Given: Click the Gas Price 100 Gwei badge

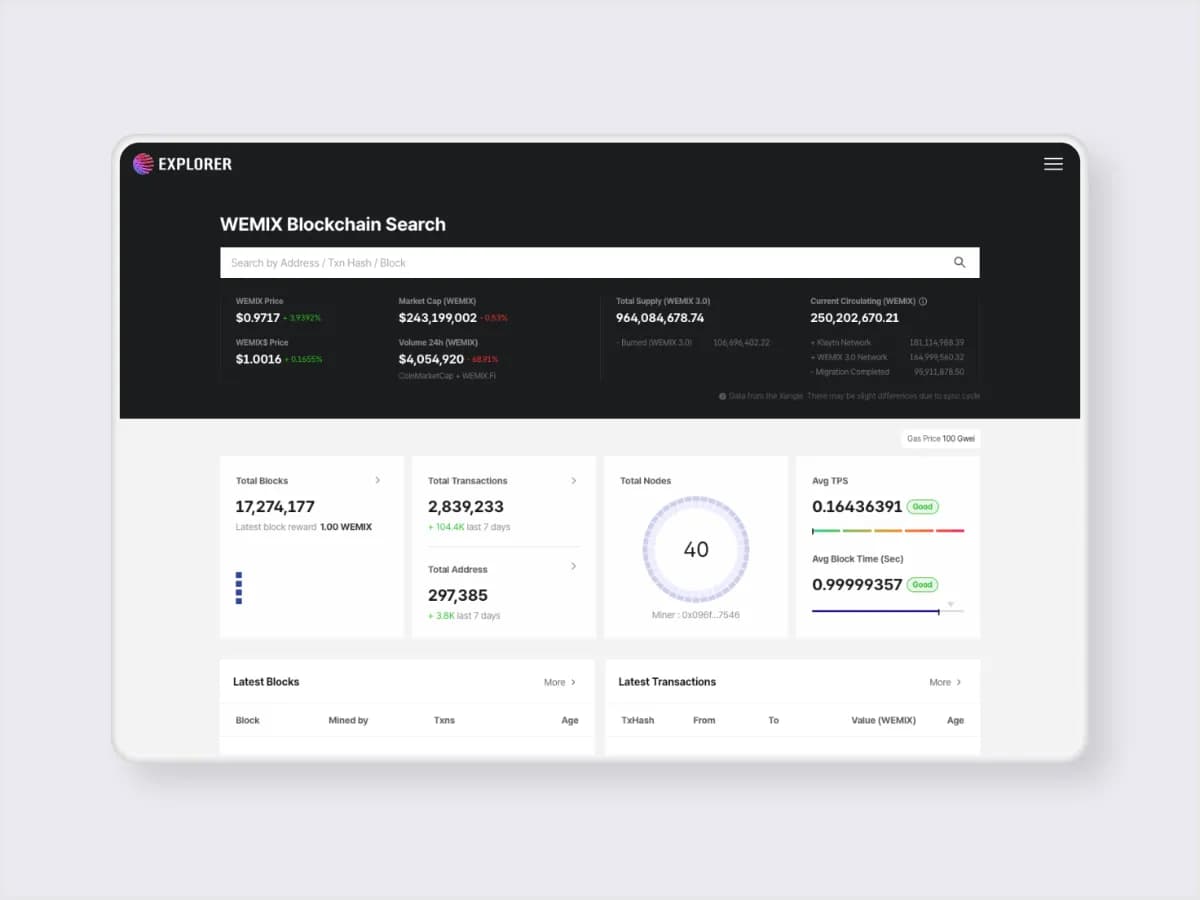Looking at the screenshot, I should [939, 439].
